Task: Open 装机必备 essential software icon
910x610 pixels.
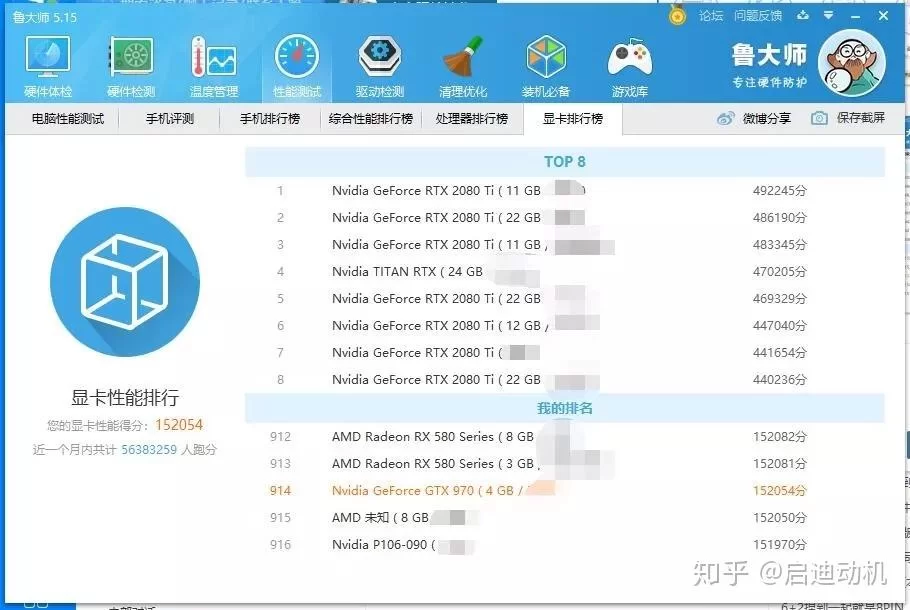Action: (546, 66)
